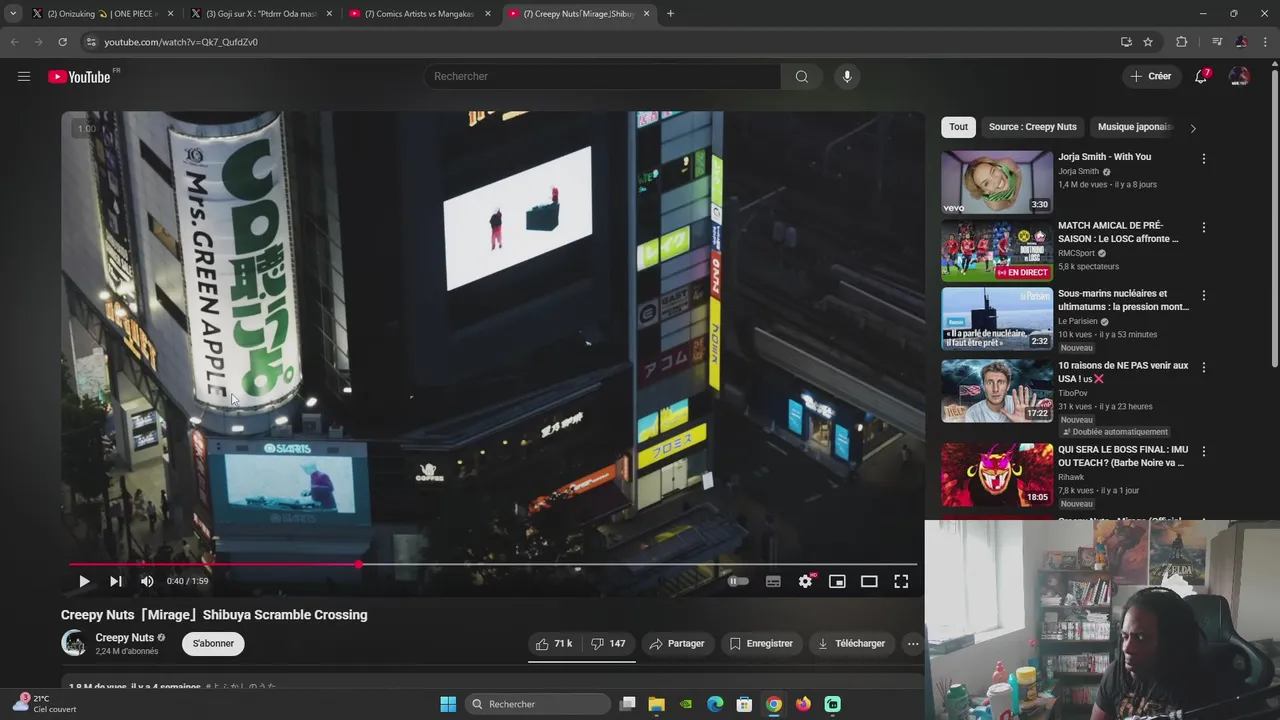Select the Source : Creepy Nuts chip
The image size is (1280, 720).
(x=1032, y=127)
